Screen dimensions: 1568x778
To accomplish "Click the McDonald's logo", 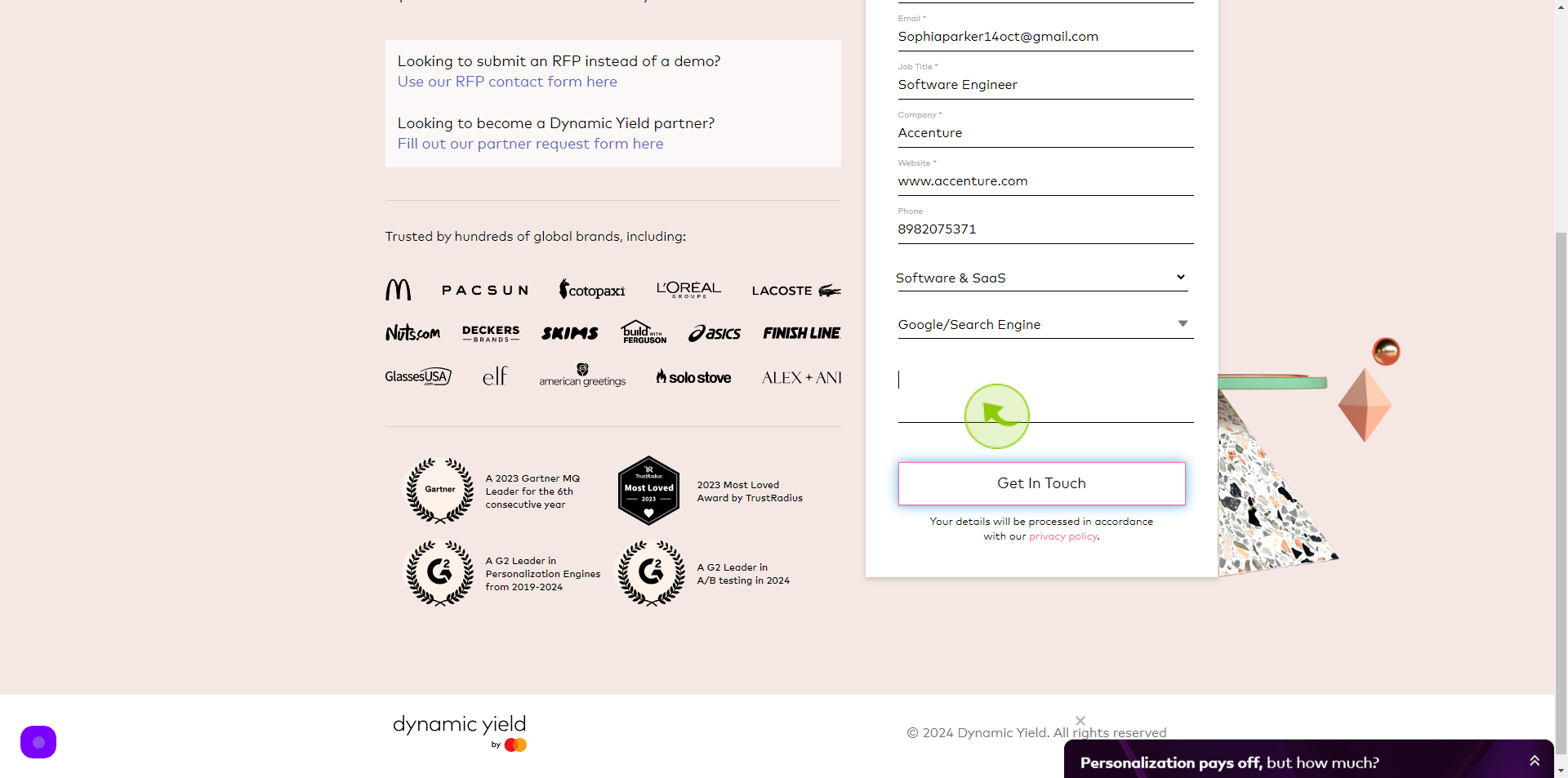I will coord(398,290).
